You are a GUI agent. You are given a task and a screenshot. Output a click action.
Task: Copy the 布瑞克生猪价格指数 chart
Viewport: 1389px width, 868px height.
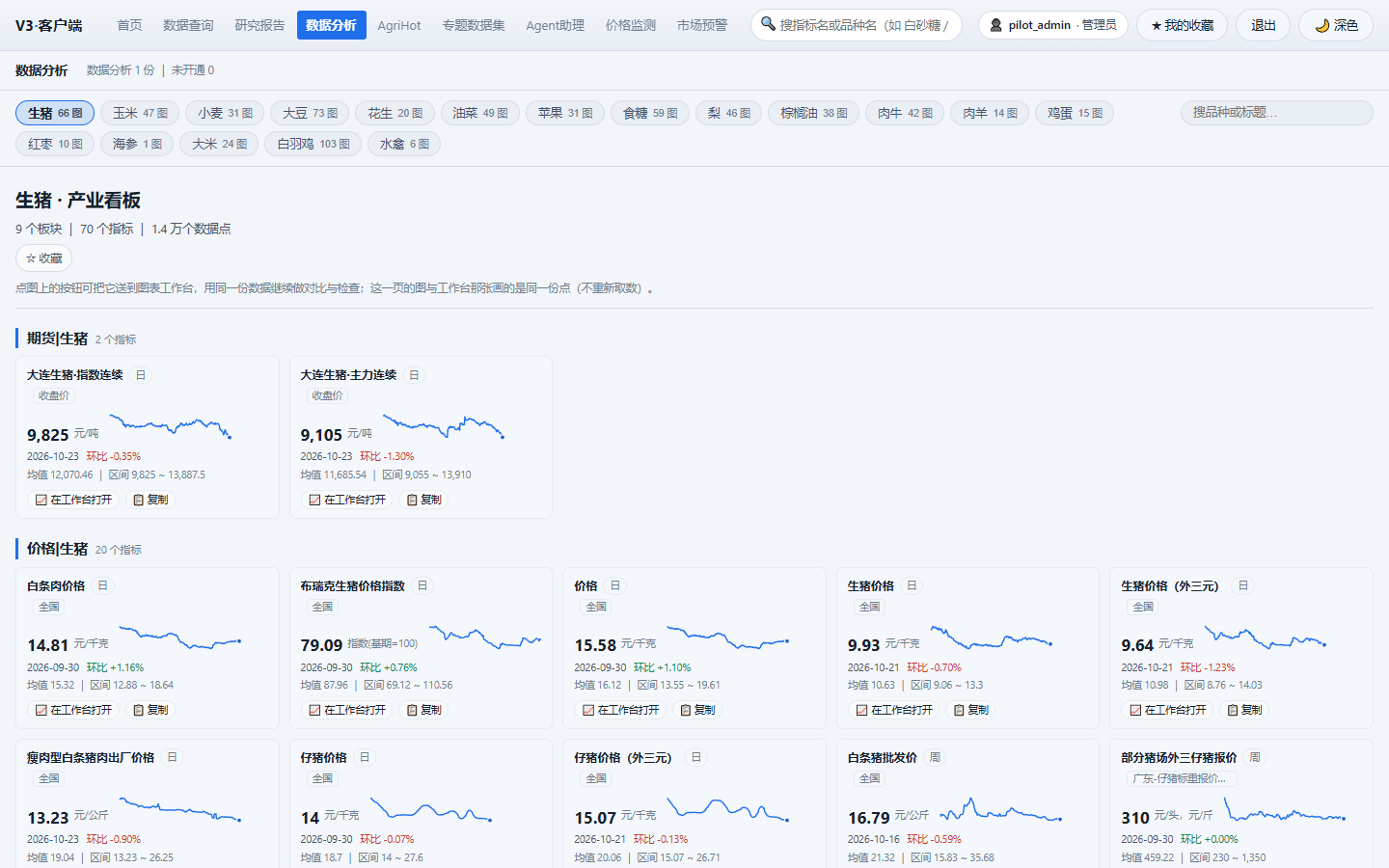(424, 710)
